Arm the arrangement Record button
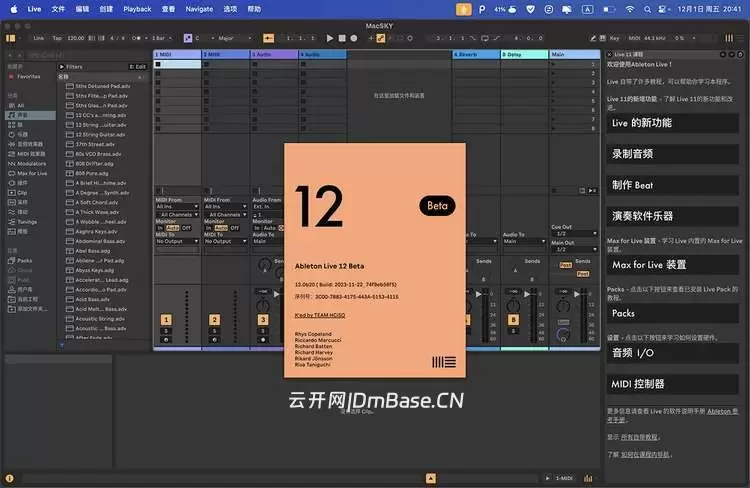The width and height of the screenshot is (750, 488). (x=354, y=38)
